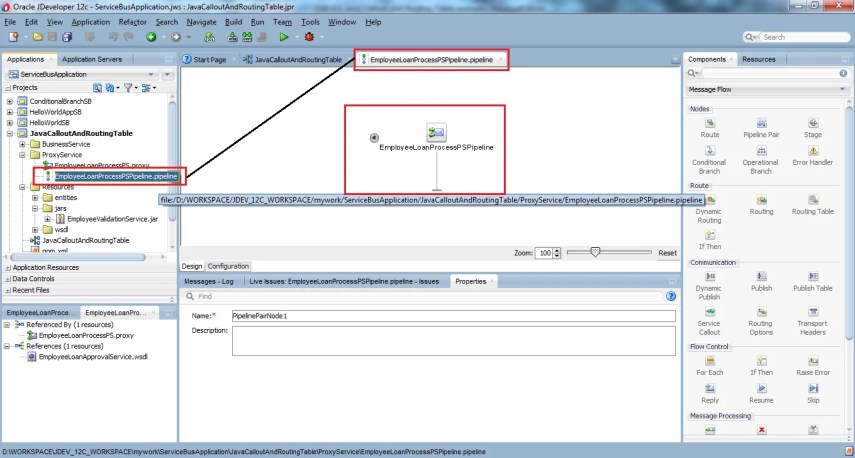This screenshot has height=458, width=855.
Task: Click the pipeline Name input field
Action: [x=454, y=316]
